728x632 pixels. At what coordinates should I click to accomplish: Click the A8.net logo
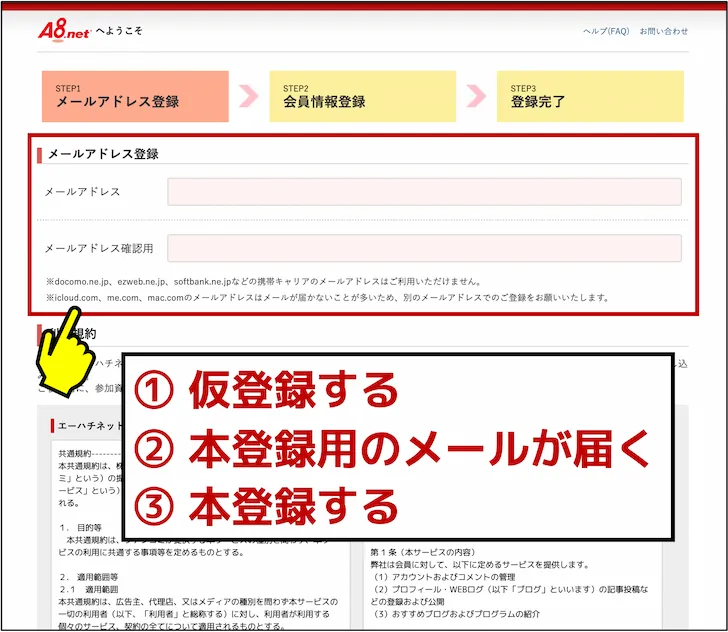(x=64, y=30)
